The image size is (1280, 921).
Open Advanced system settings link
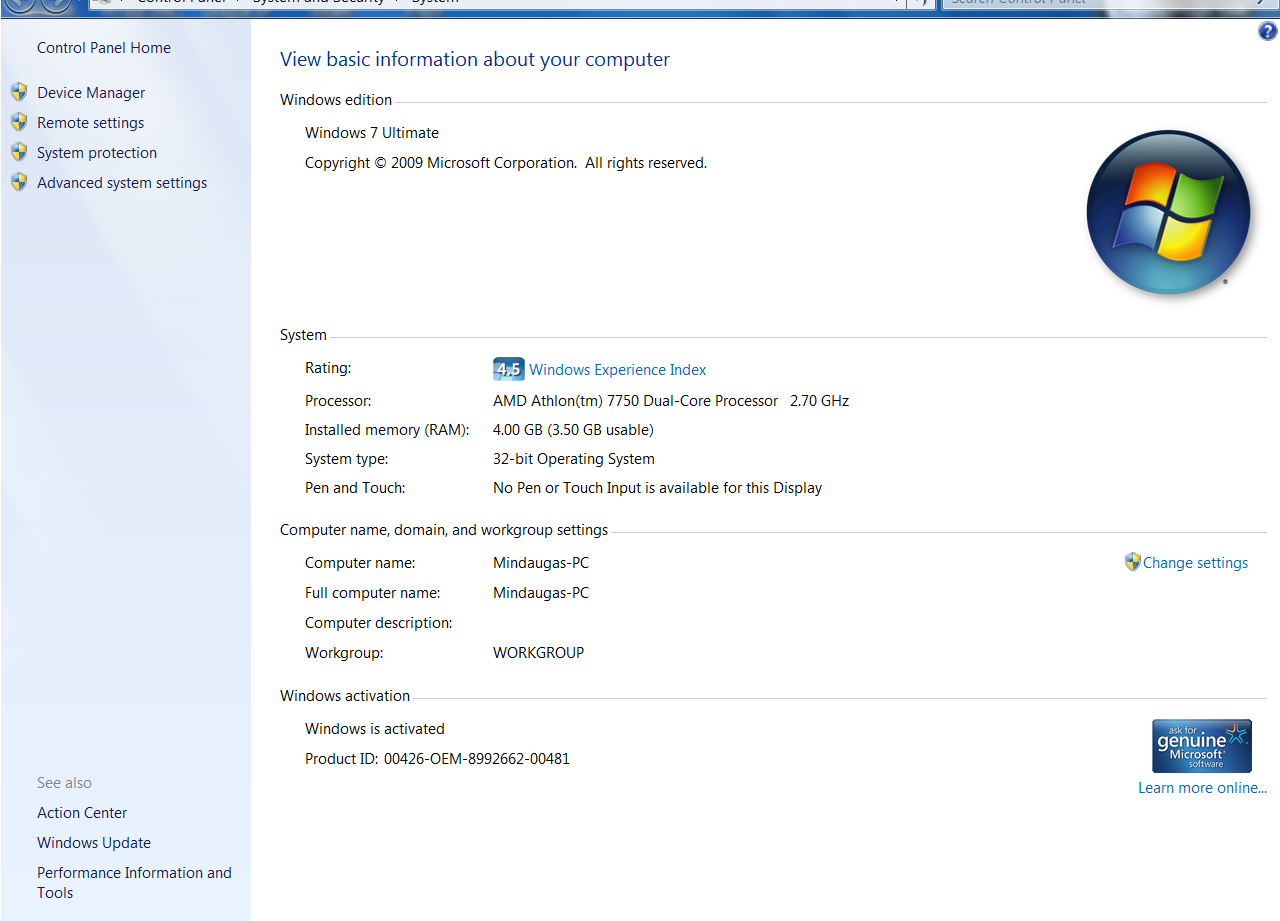pos(122,183)
